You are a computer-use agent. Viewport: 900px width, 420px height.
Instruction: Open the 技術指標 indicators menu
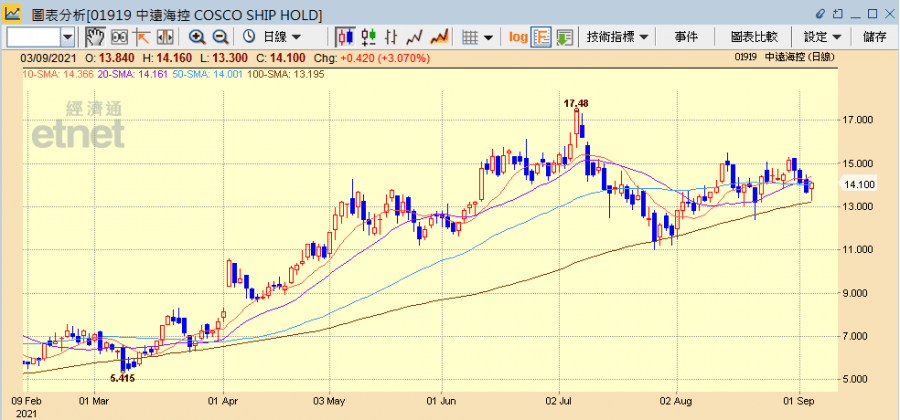pyautogui.click(x=618, y=37)
